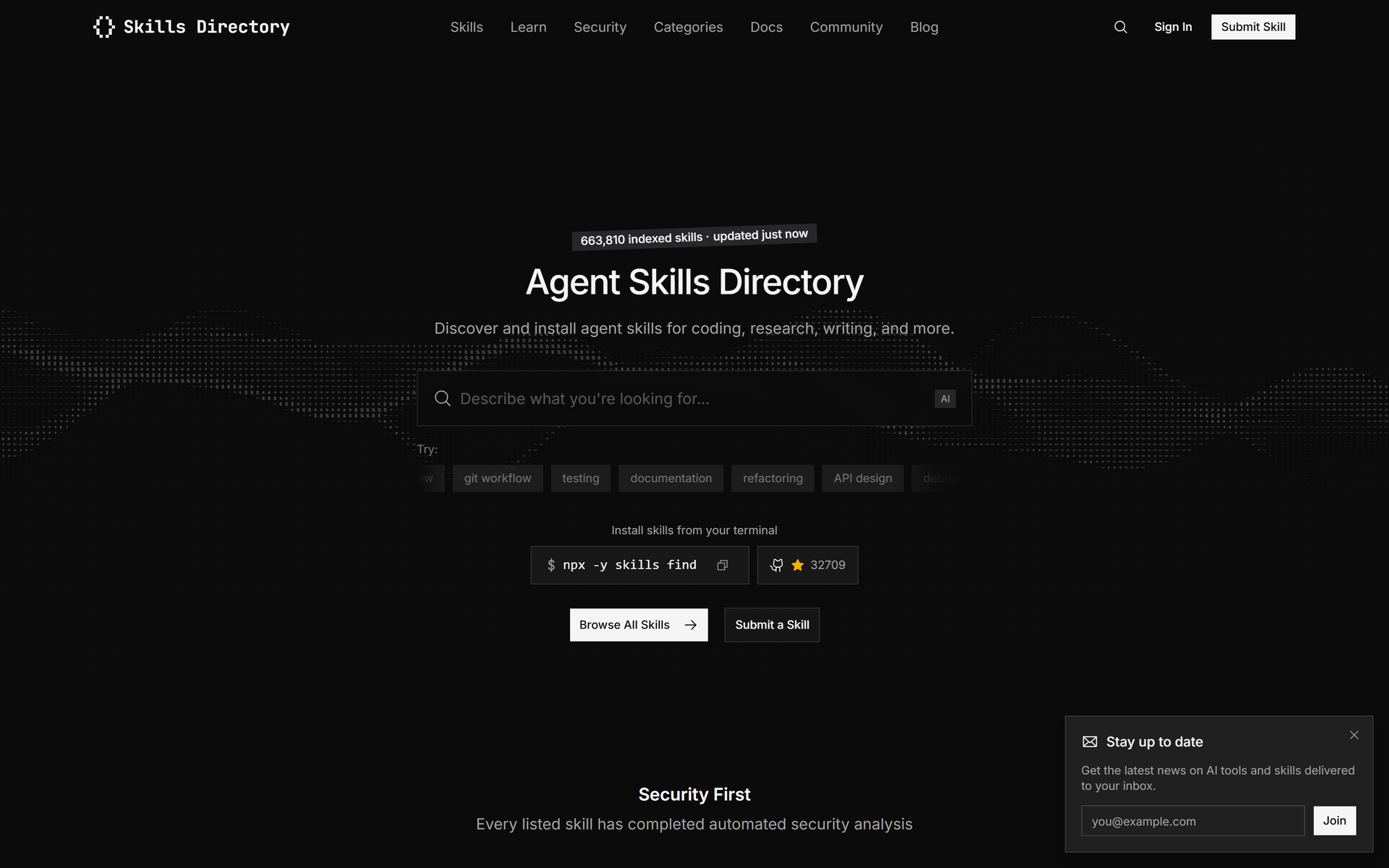
Task: Visit the Community page
Action: (846, 27)
